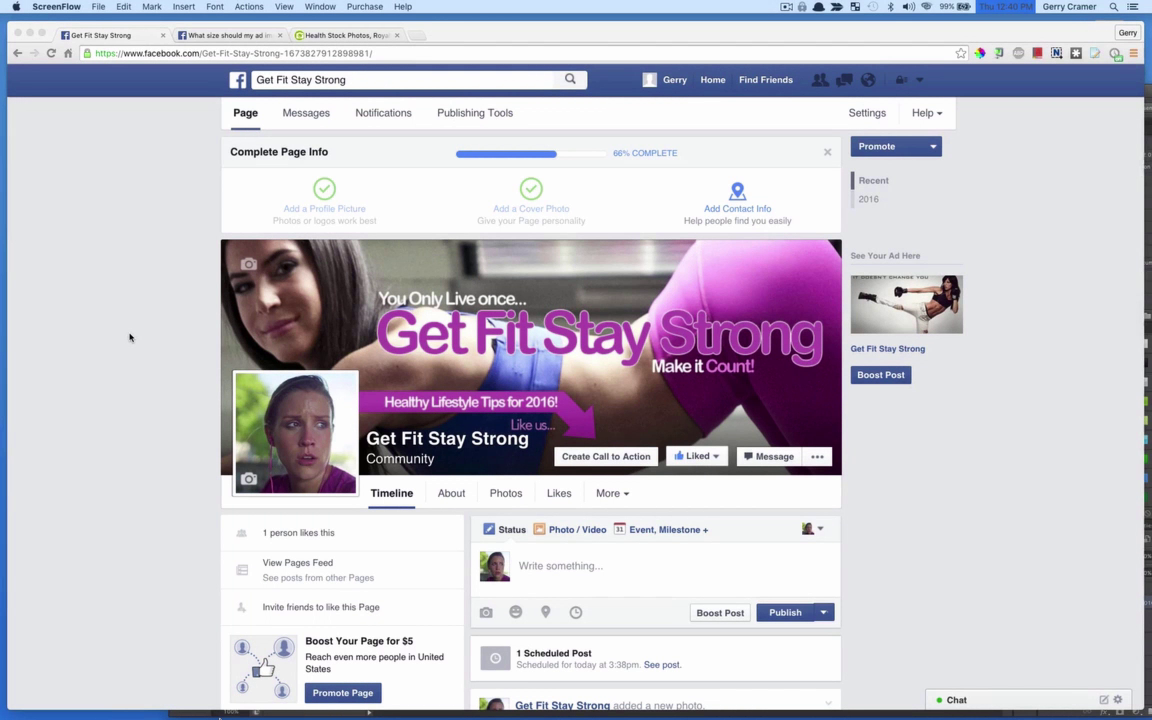Screen dimensions: 1152x720
Task: Click the emoji feeling icon in composer
Action: coord(516,612)
